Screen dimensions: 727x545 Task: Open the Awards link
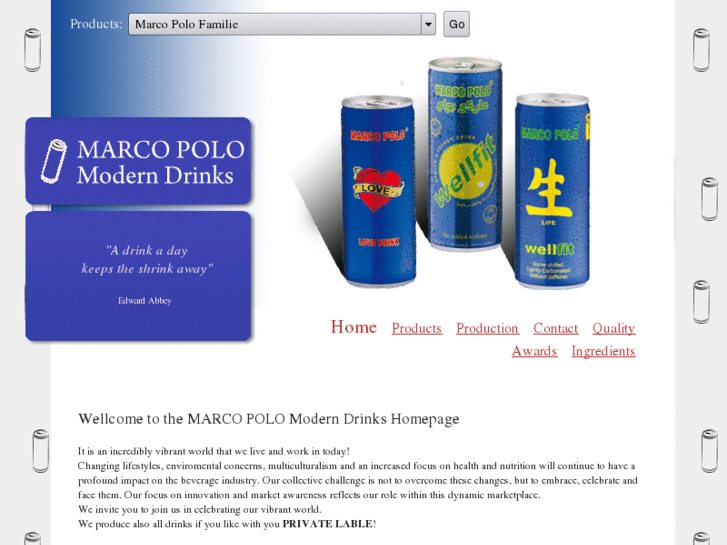pos(534,351)
